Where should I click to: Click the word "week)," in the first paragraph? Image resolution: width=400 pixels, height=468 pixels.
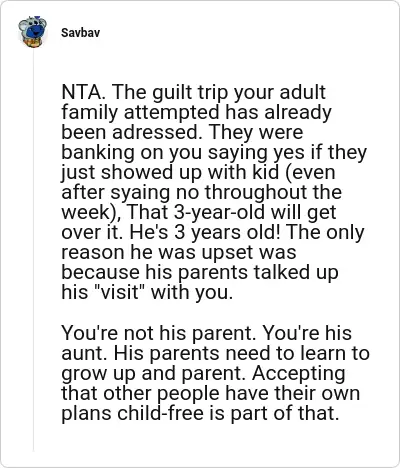[92, 213]
